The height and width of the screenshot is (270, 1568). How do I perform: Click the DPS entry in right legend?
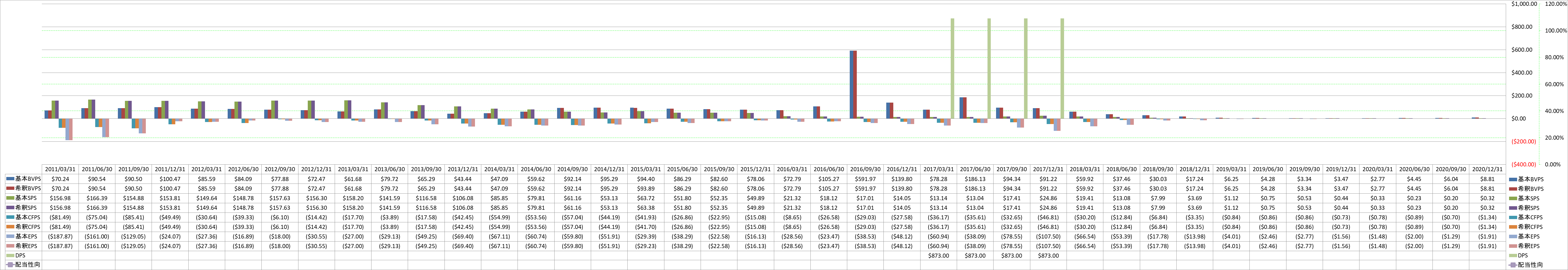[1518, 255]
